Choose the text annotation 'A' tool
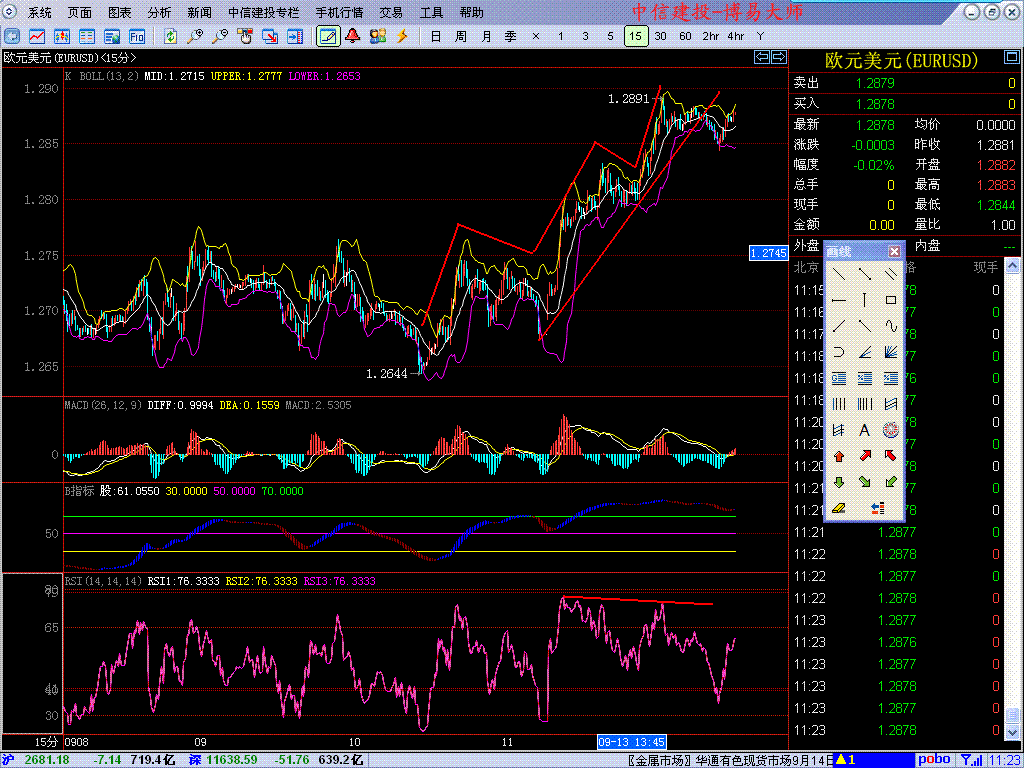Image resolution: width=1024 pixels, height=768 pixels. 865,430
